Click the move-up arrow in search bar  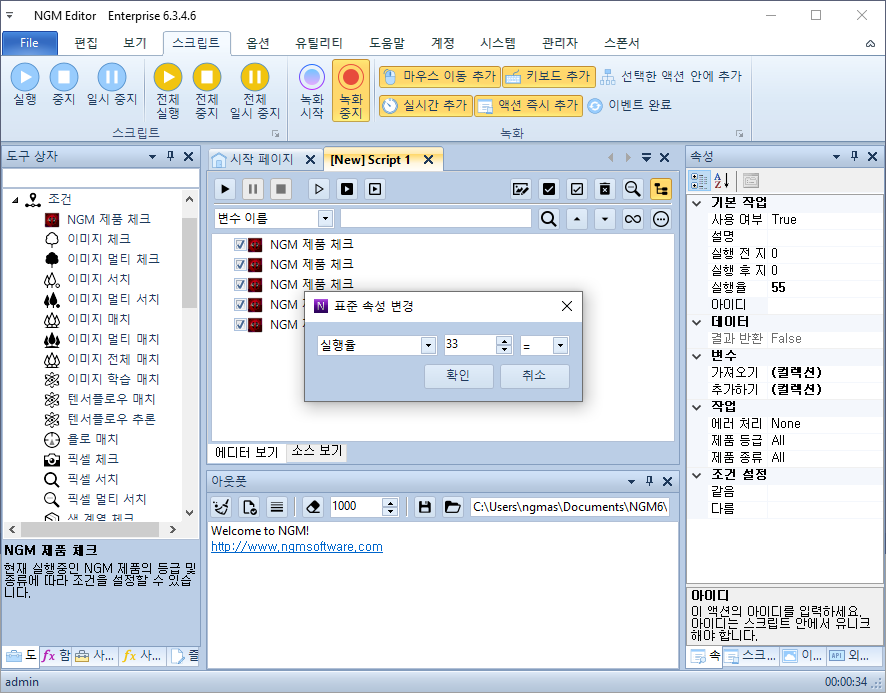576,219
